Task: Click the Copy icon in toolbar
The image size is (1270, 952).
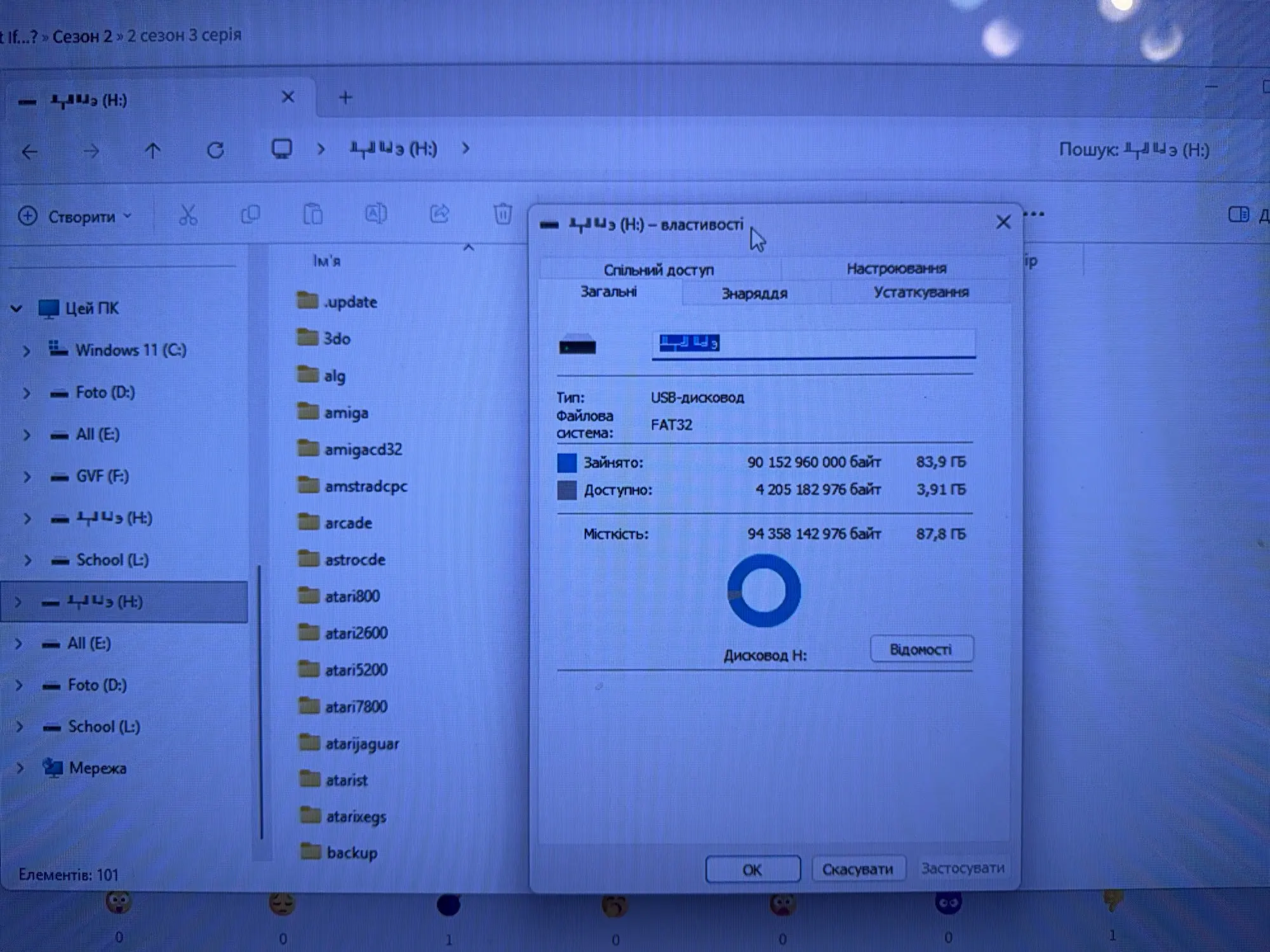Action: coord(250,215)
